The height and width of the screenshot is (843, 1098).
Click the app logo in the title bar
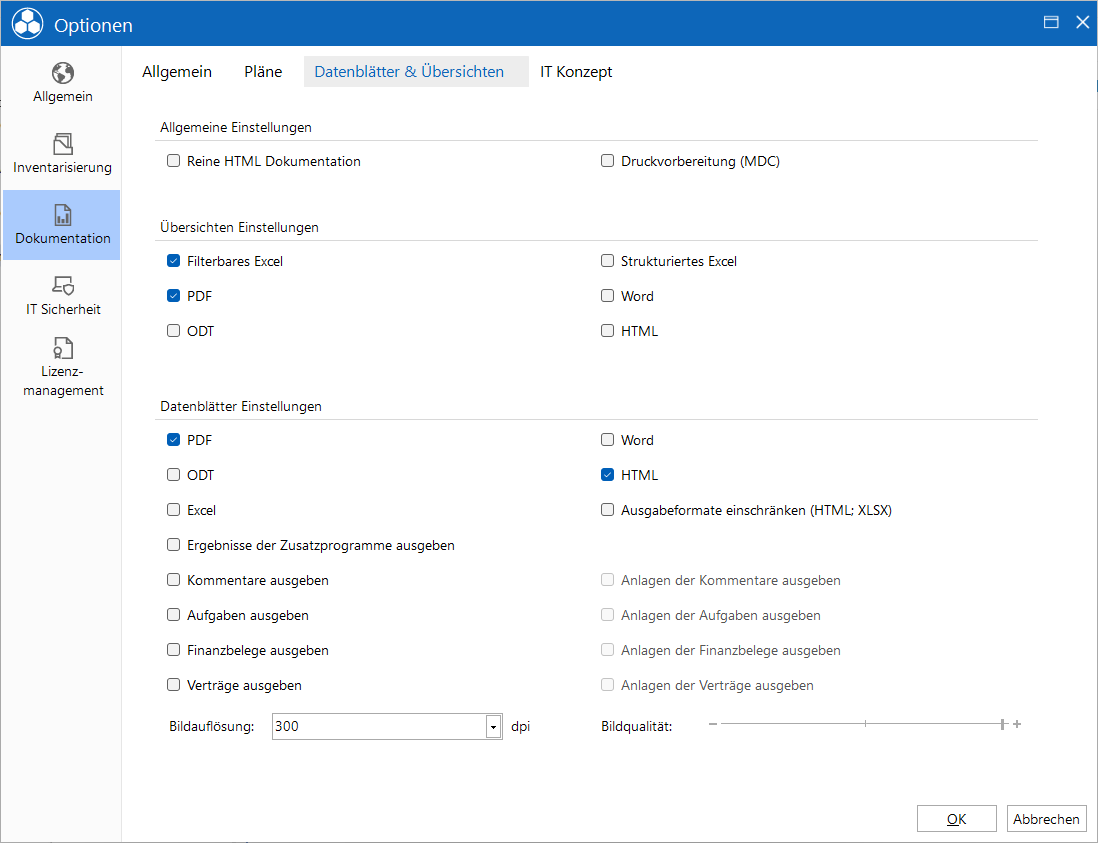28,24
